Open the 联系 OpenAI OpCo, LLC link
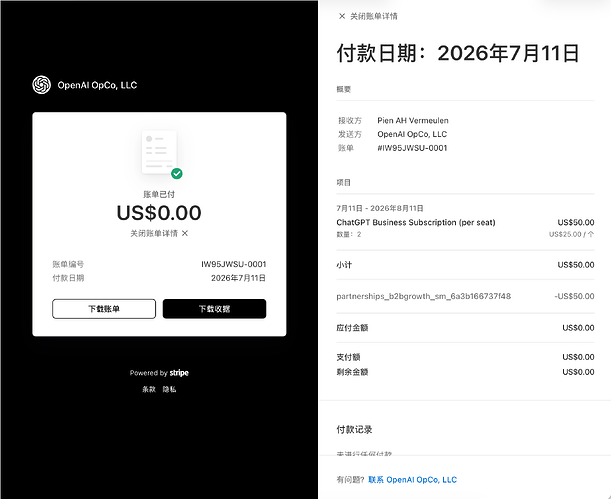Screen dimensions: 611x499 [x=412, y=480]
